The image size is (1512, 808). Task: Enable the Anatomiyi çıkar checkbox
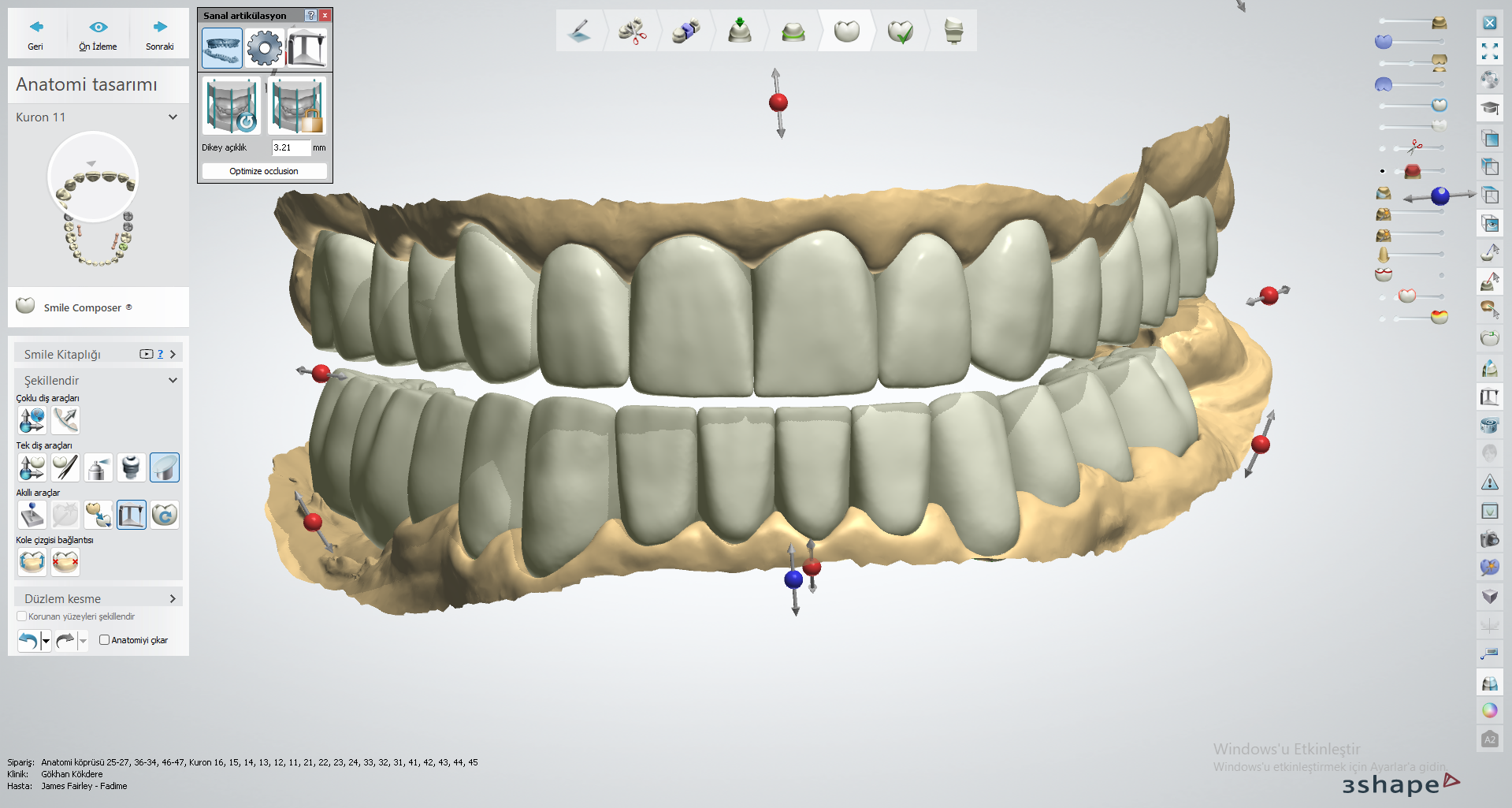pyautogui.click(x=104, y=640)
